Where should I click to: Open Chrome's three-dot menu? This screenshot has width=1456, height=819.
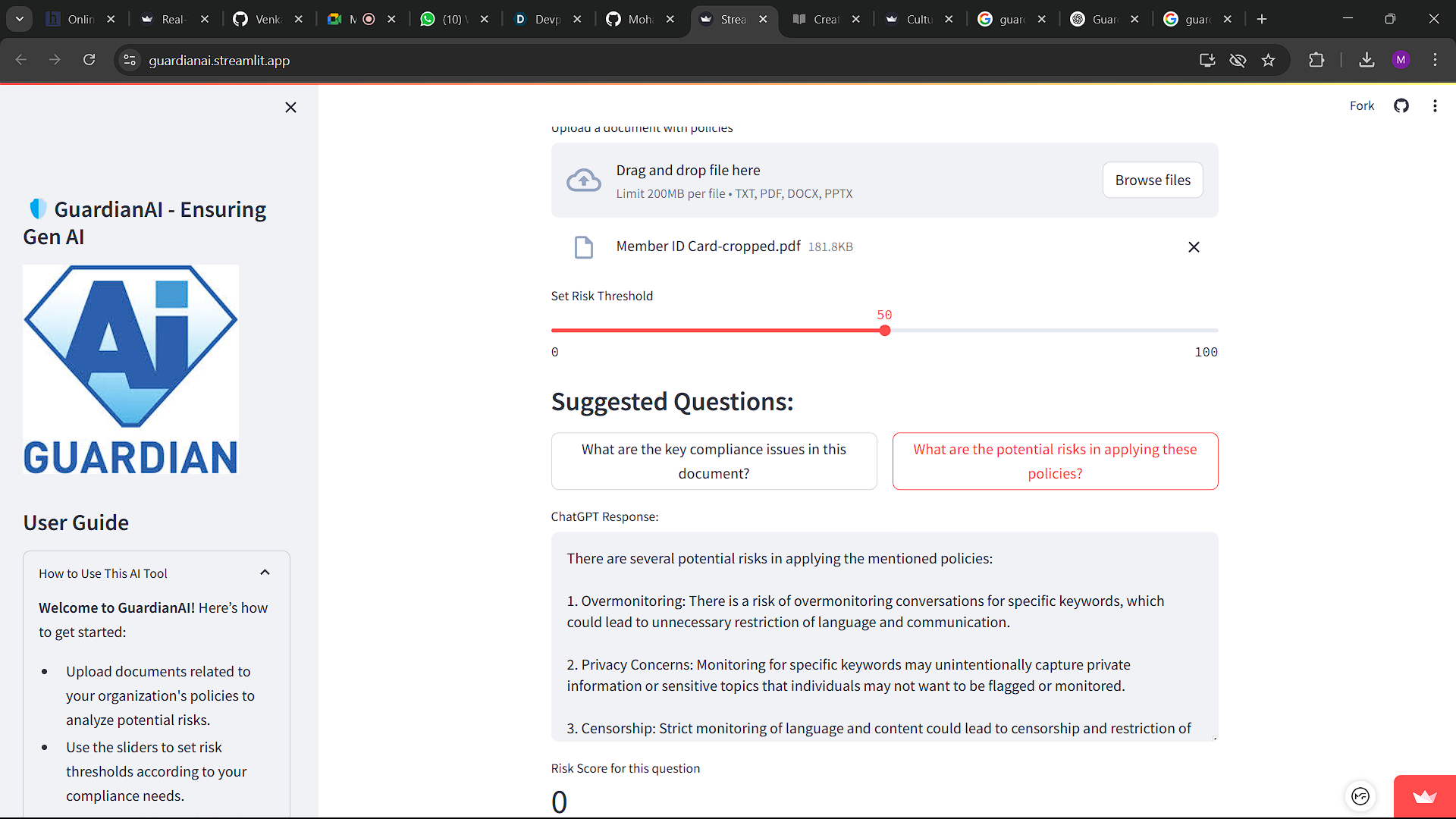(x=1435, y=61)
